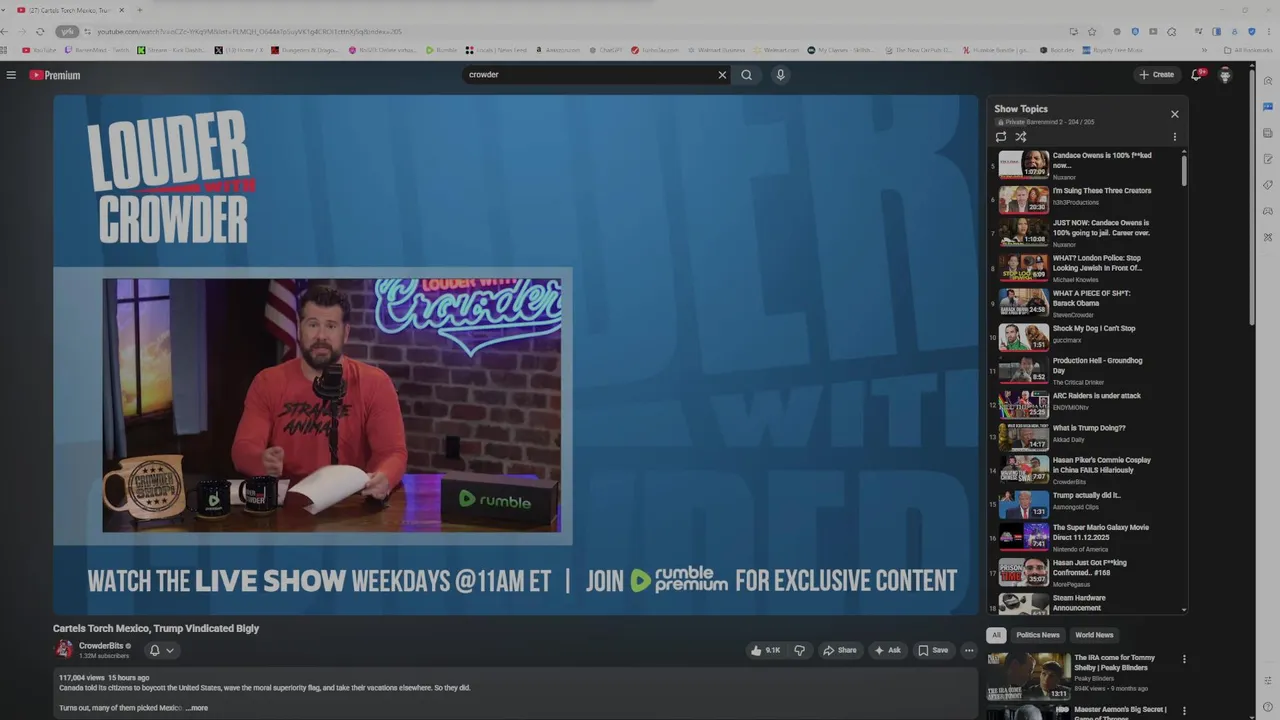The height and width of the screenshot is (720, 1280).
Task: Open new tab with plus button
Action: click(139, 10)
